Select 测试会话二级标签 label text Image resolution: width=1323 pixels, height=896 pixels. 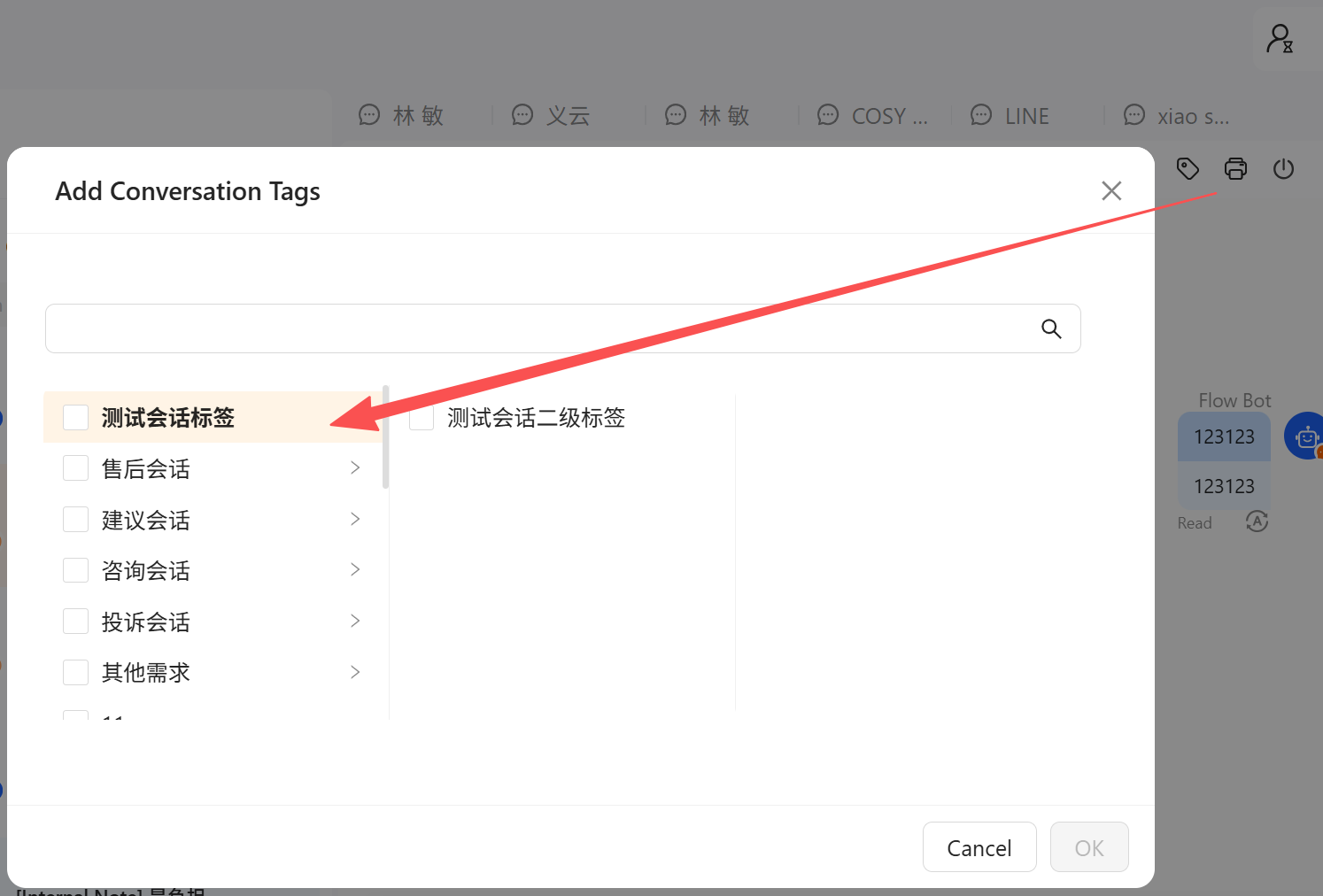tap(536, 417)
